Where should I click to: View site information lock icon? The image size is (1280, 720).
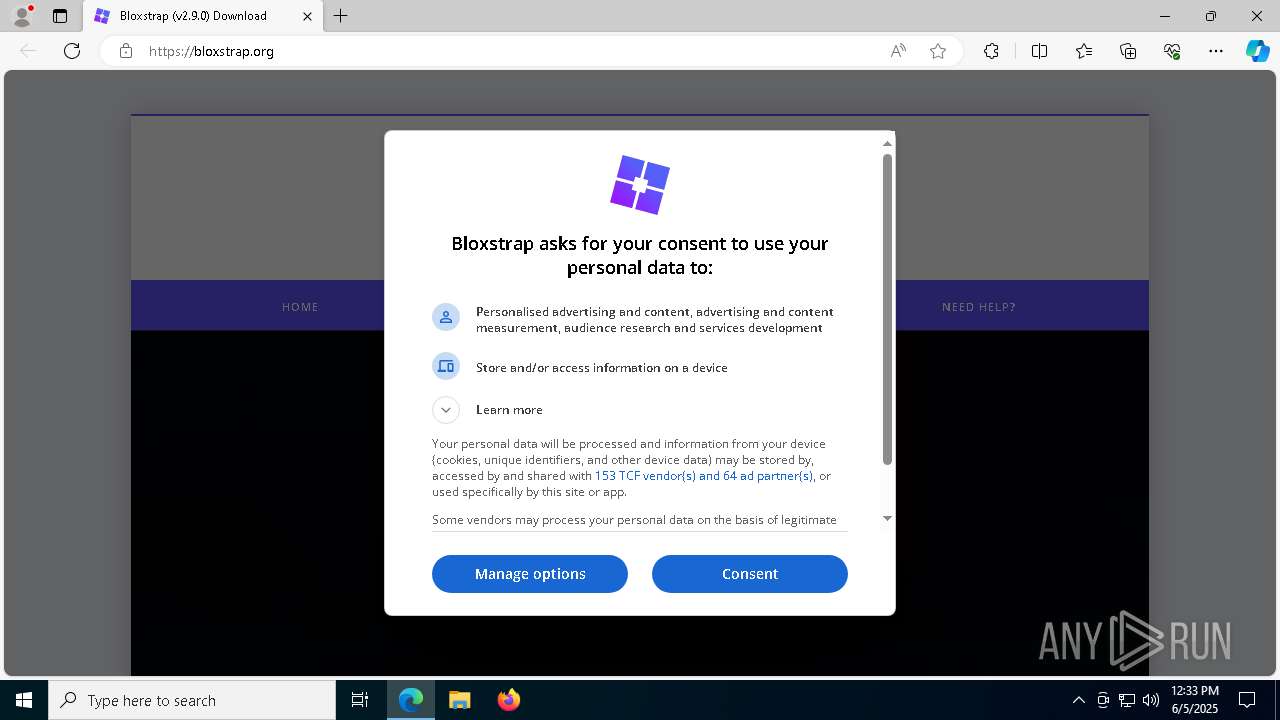point(126,51)
